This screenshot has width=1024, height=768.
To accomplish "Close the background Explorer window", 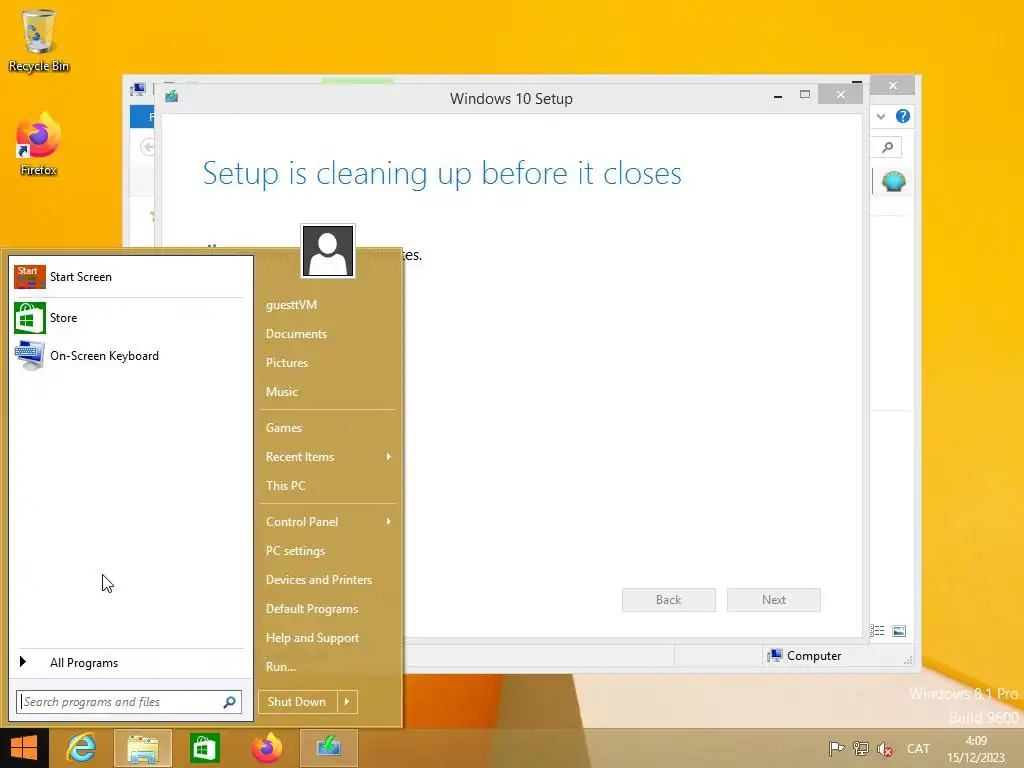I will [x=893, y=86].
